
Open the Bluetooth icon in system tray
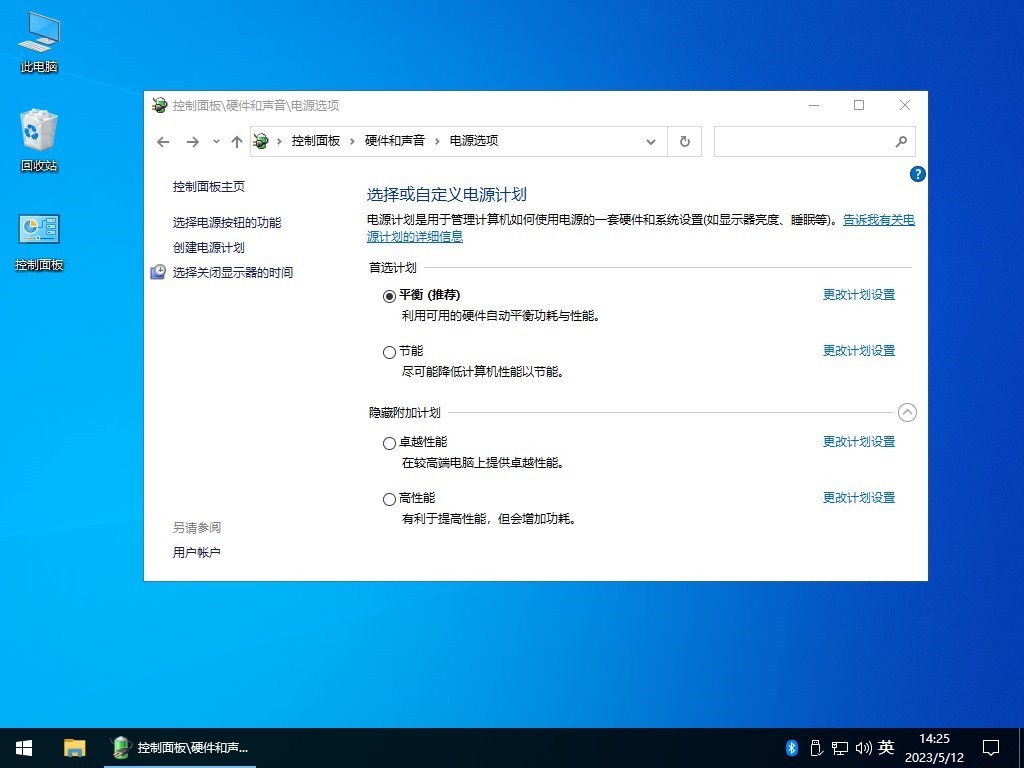[x=790, y=747]
